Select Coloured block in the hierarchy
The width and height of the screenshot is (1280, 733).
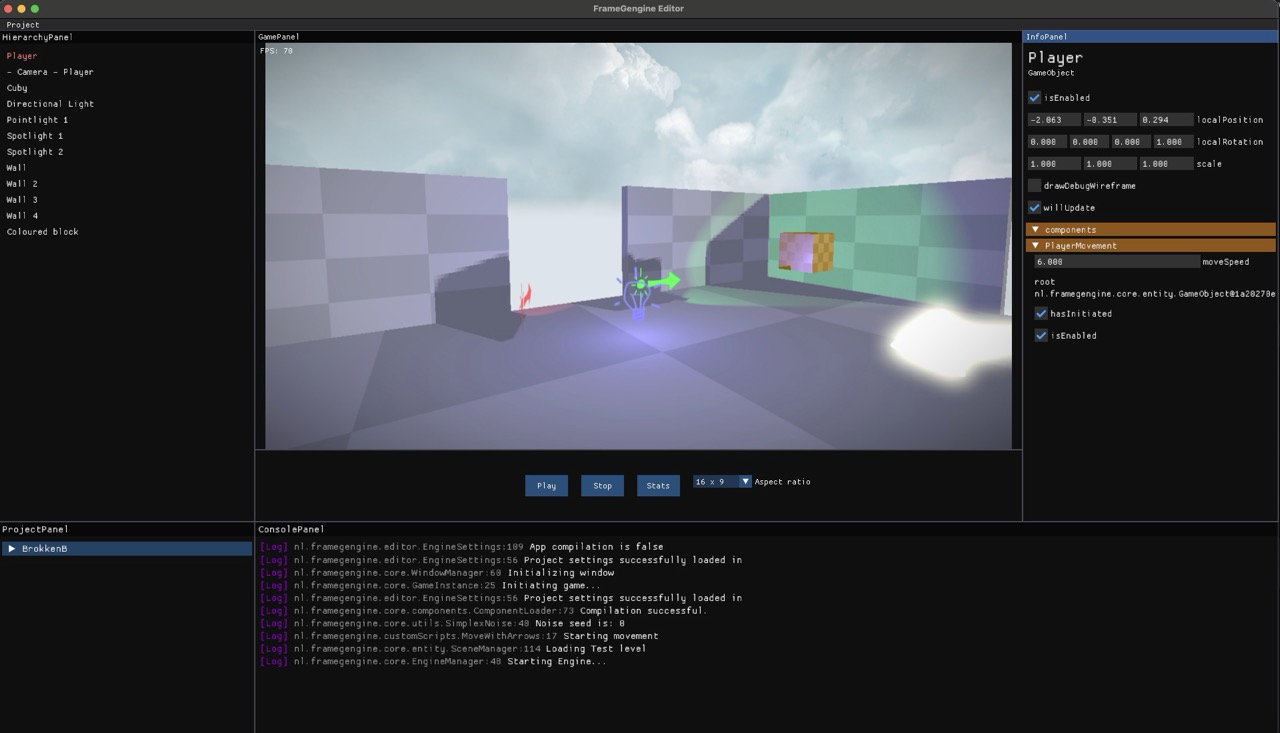(42, 232)
